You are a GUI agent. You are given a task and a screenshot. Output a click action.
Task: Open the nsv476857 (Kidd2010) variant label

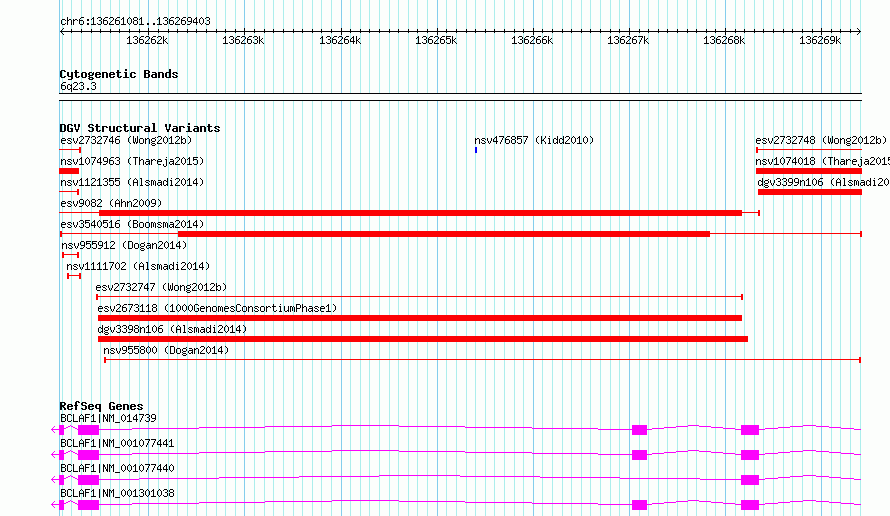pos(534,140)
